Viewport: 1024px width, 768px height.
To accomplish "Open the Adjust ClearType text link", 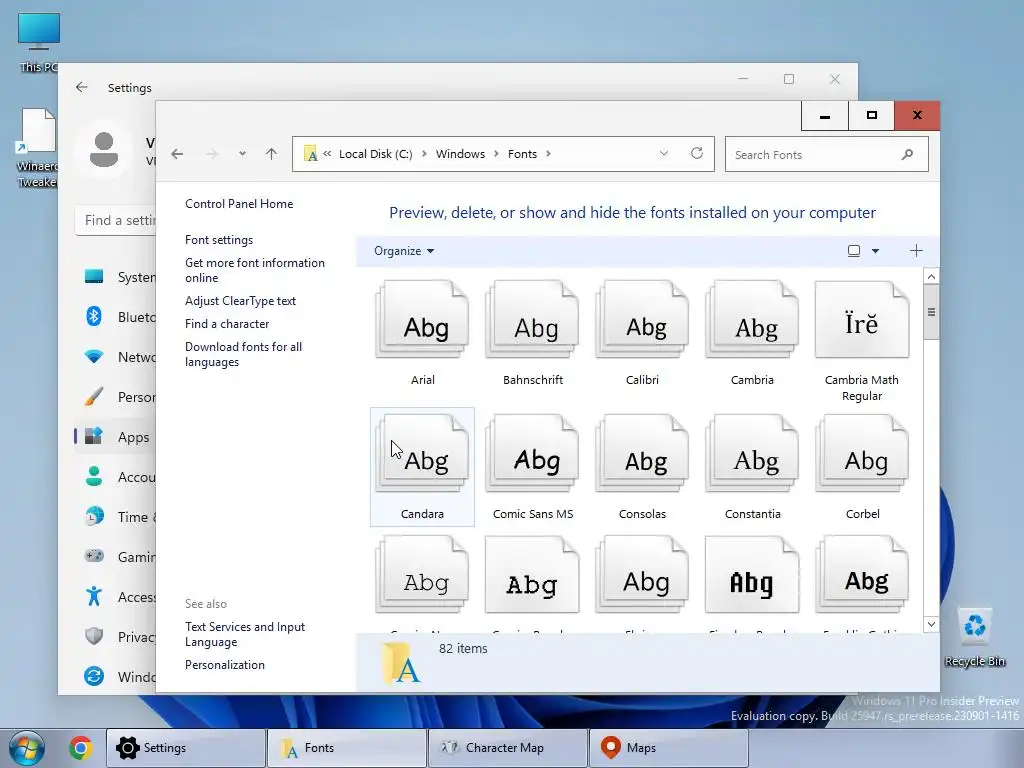I will 240,301.
